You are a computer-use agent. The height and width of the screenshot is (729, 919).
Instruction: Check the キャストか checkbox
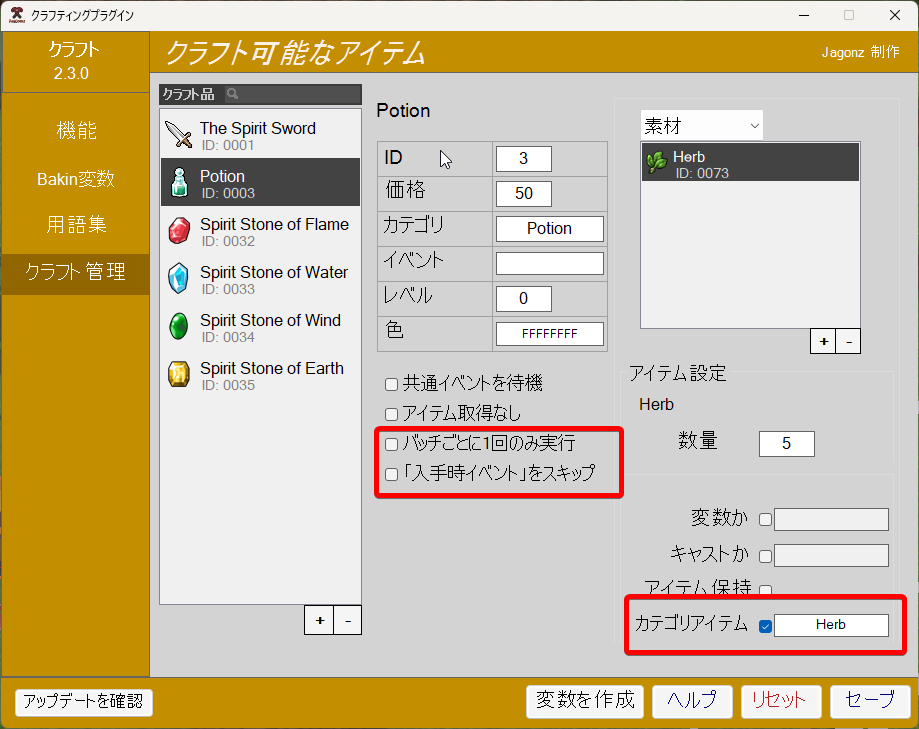(765, 556)
